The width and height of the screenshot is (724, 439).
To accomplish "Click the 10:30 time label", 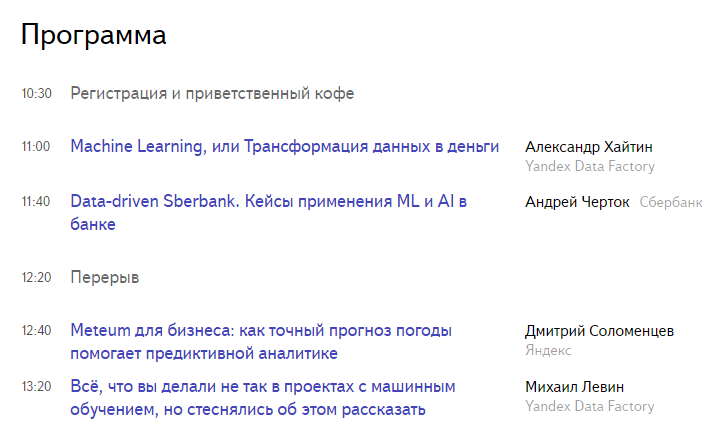I will pos(36,94).
